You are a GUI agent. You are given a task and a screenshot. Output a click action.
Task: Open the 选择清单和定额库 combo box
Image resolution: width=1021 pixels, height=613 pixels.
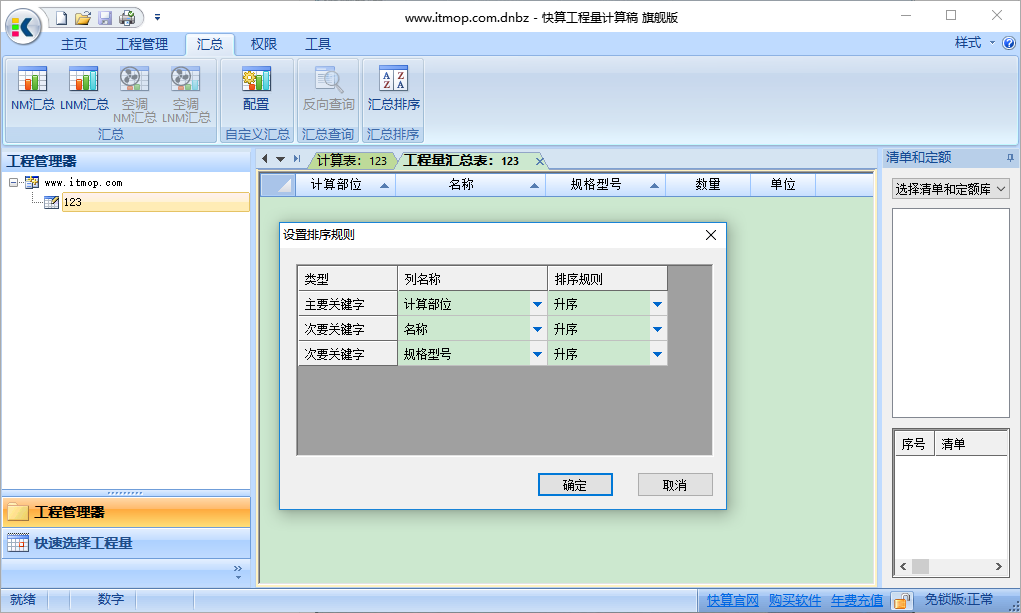click(x=951, y=189)
